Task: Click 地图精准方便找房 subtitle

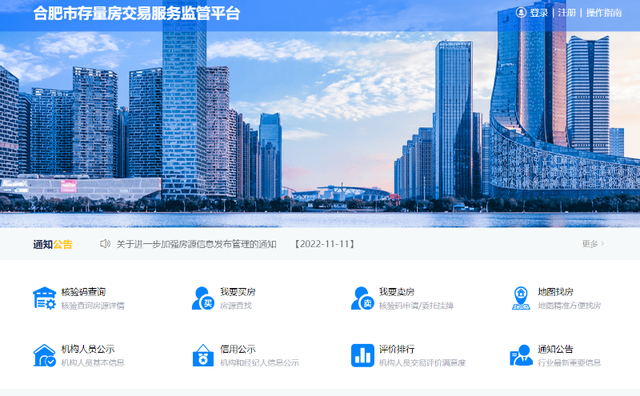Action: coord(569,305)
